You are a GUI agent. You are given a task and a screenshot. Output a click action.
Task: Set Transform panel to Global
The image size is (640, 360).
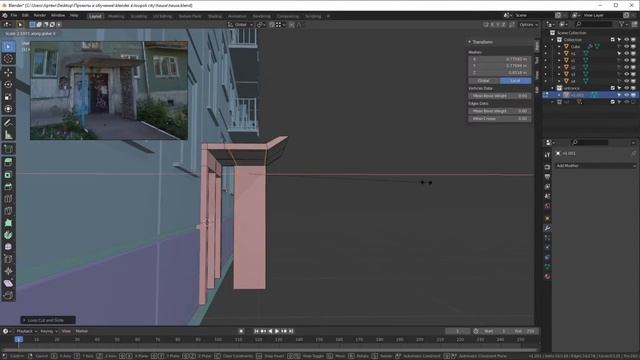click(484, 81)
